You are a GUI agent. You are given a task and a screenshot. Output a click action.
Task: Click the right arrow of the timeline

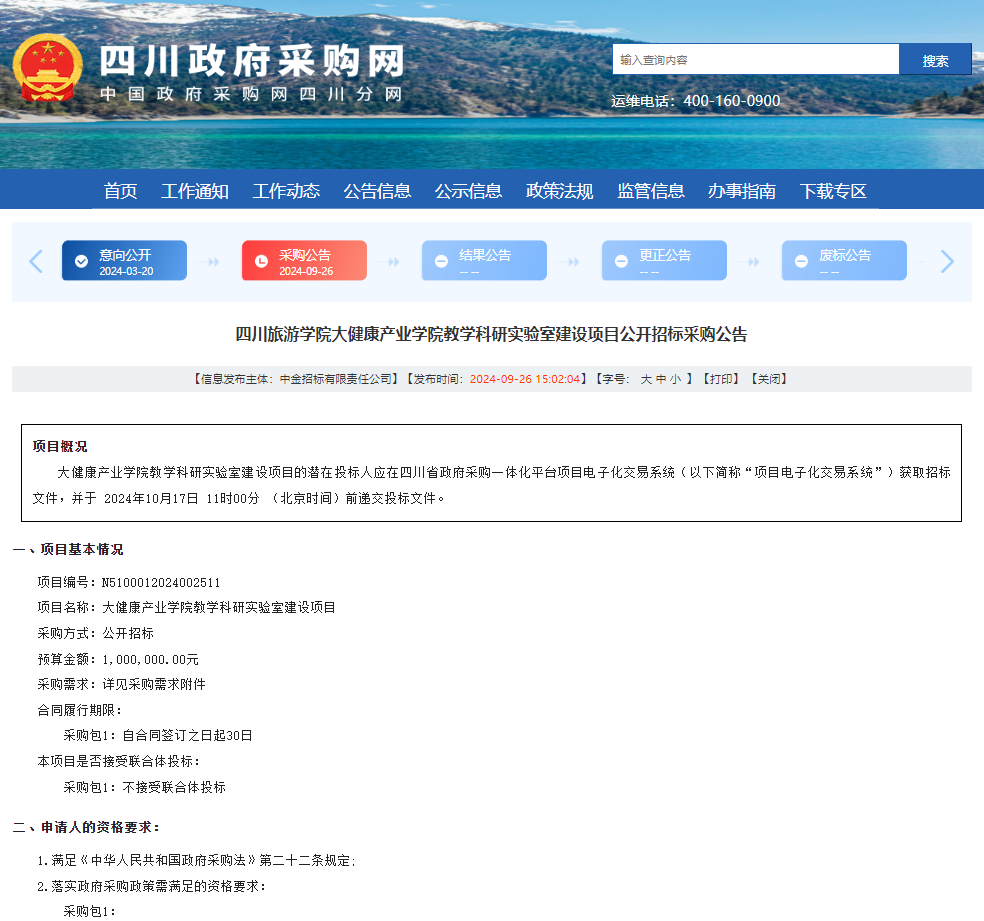947,261
